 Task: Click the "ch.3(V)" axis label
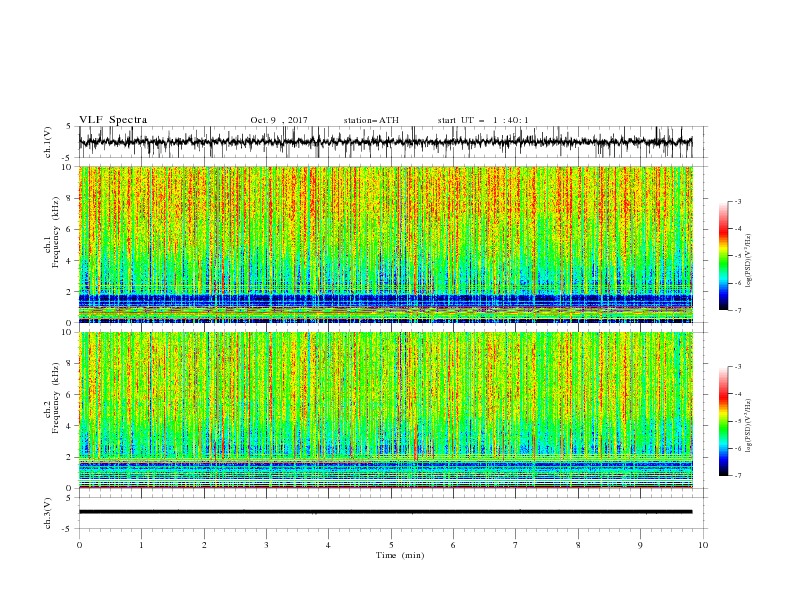point(48,513)
